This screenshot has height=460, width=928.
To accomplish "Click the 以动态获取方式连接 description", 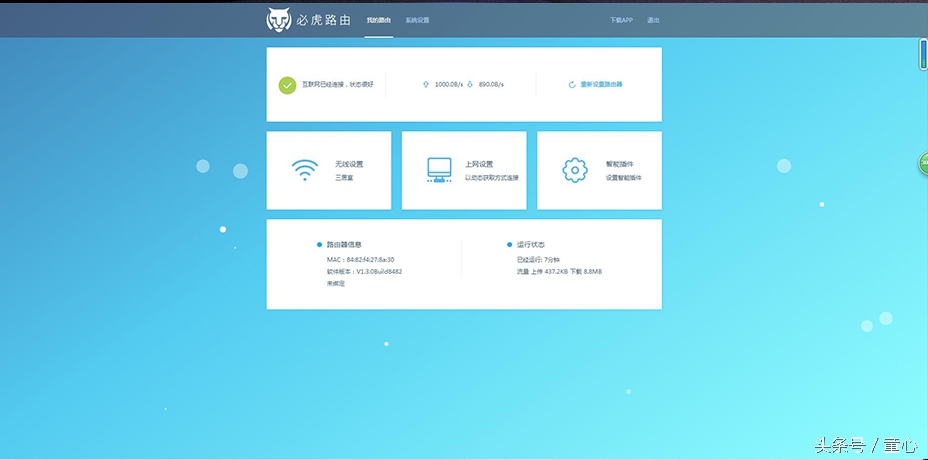I will tap(491, 178).
